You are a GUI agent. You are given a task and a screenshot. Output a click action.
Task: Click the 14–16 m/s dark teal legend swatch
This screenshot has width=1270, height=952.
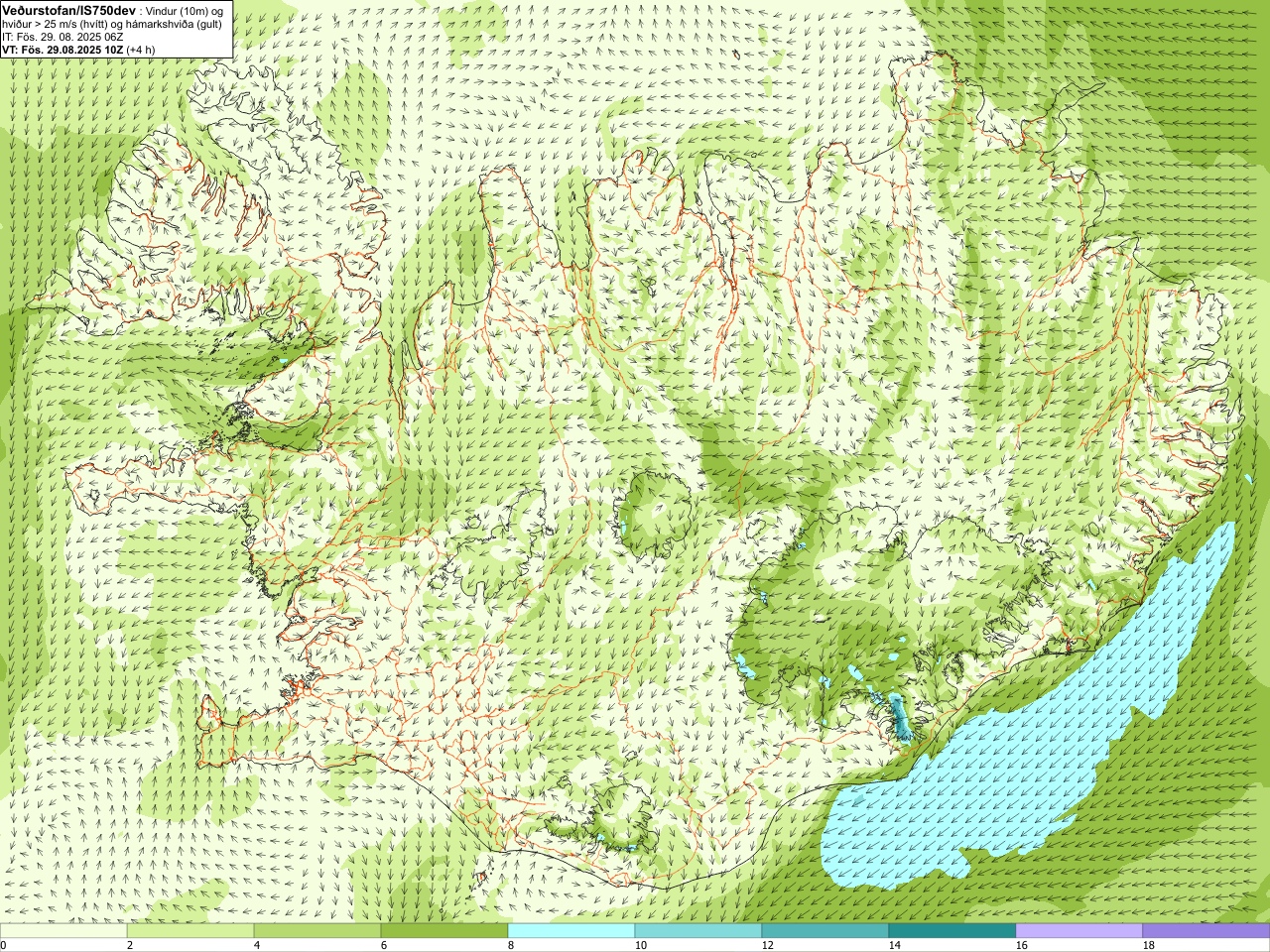tap(952, 931)
